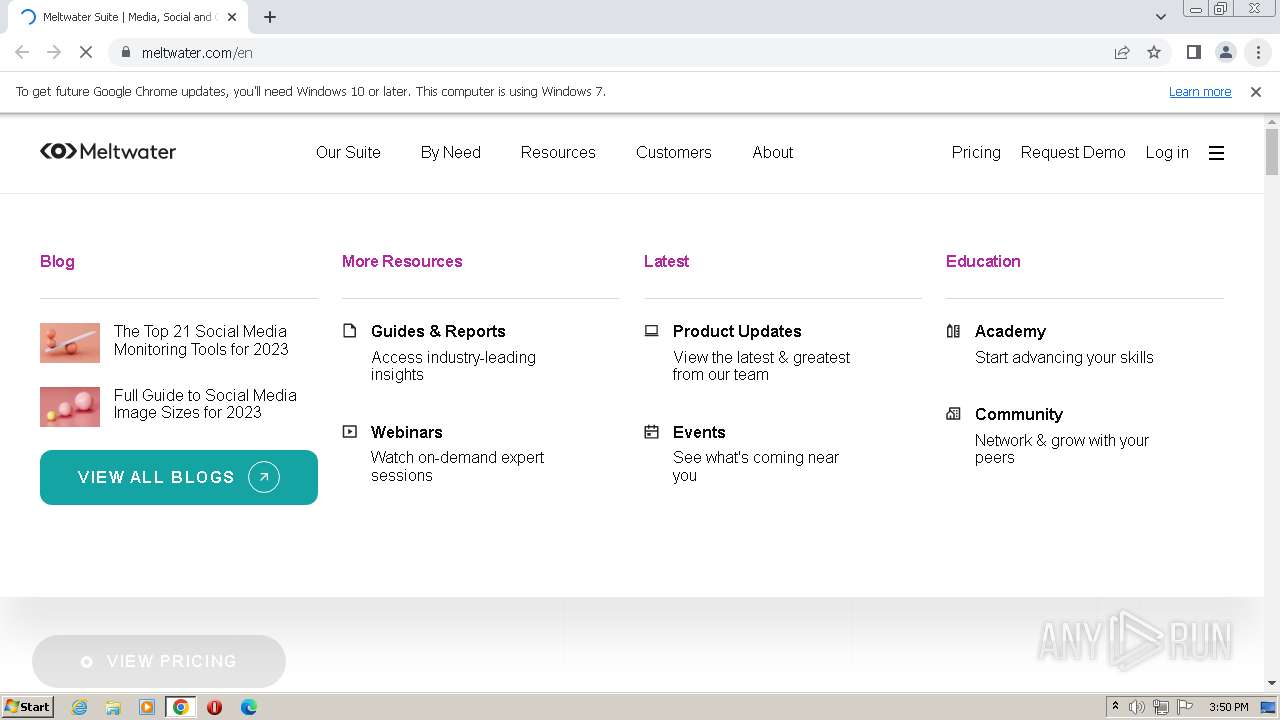Open the Webinars link
Image resolution: width=1280 pixels, height=720 pixels.
click(407, 432)
